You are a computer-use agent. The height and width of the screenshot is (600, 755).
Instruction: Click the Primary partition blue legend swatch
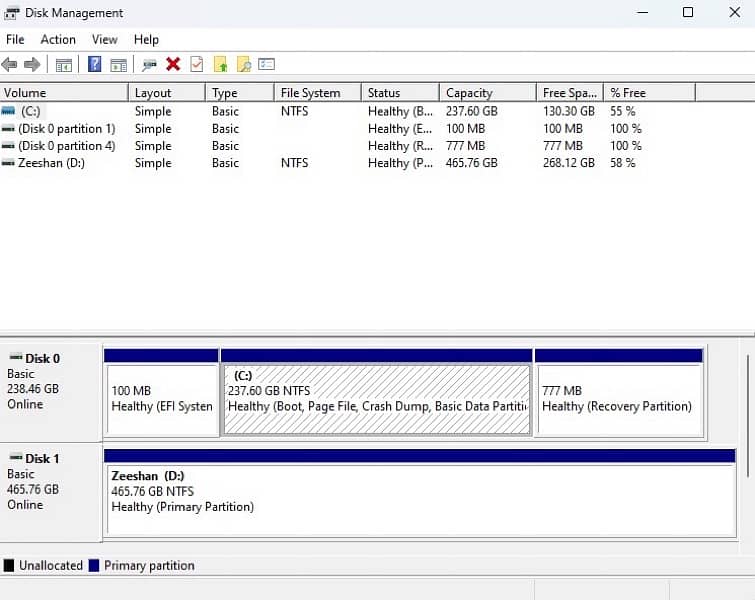pyautogui.click(x=94, y=566)
